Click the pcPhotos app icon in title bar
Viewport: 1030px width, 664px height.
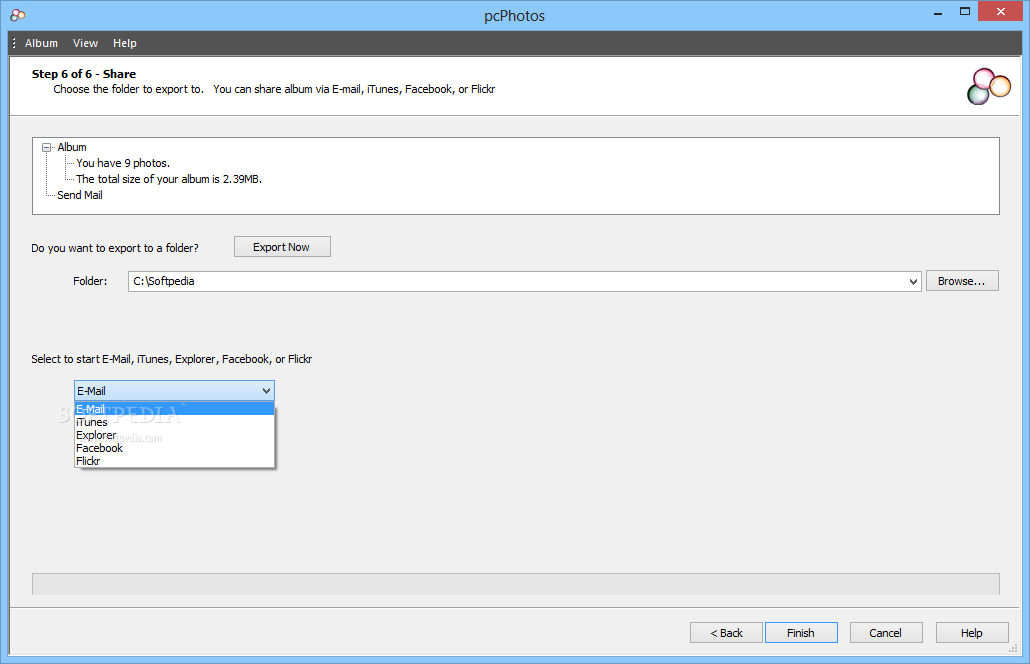18,14
